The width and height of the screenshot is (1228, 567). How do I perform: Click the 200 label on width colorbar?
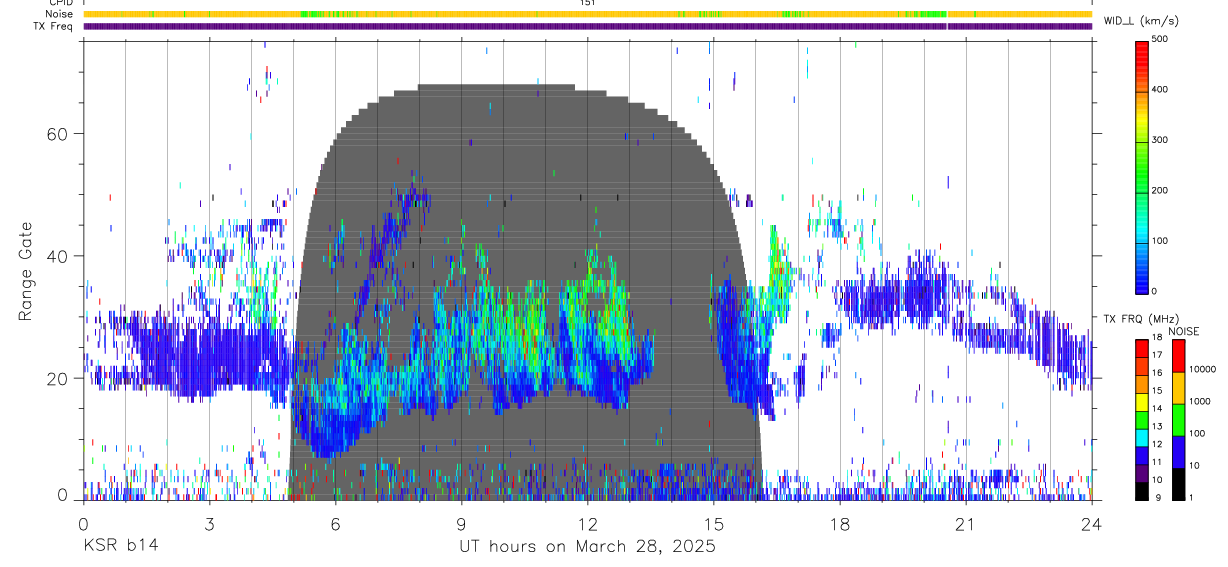(x=1160, y=191)
